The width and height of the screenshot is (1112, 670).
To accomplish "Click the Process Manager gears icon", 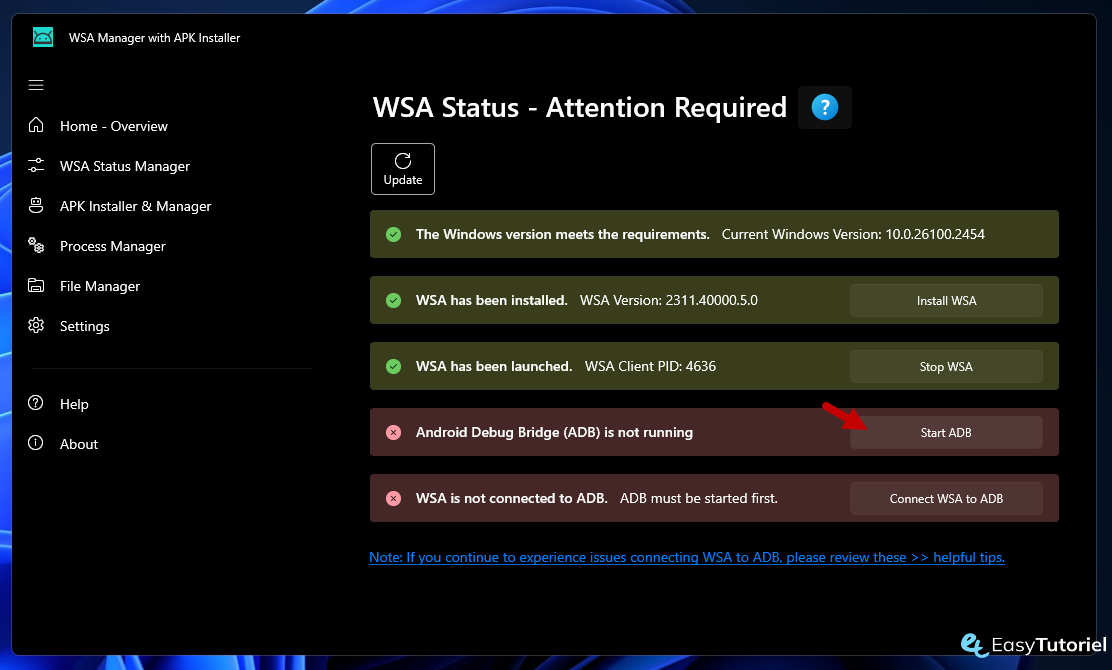I will pos(36,245).
